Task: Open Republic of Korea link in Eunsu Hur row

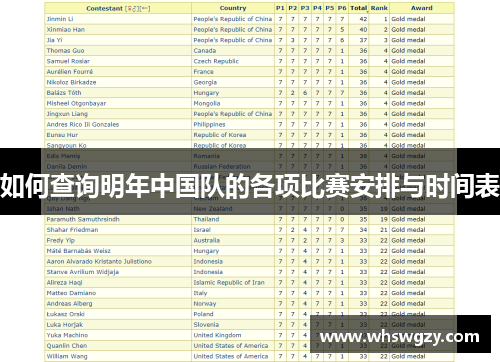Action: 220,135
